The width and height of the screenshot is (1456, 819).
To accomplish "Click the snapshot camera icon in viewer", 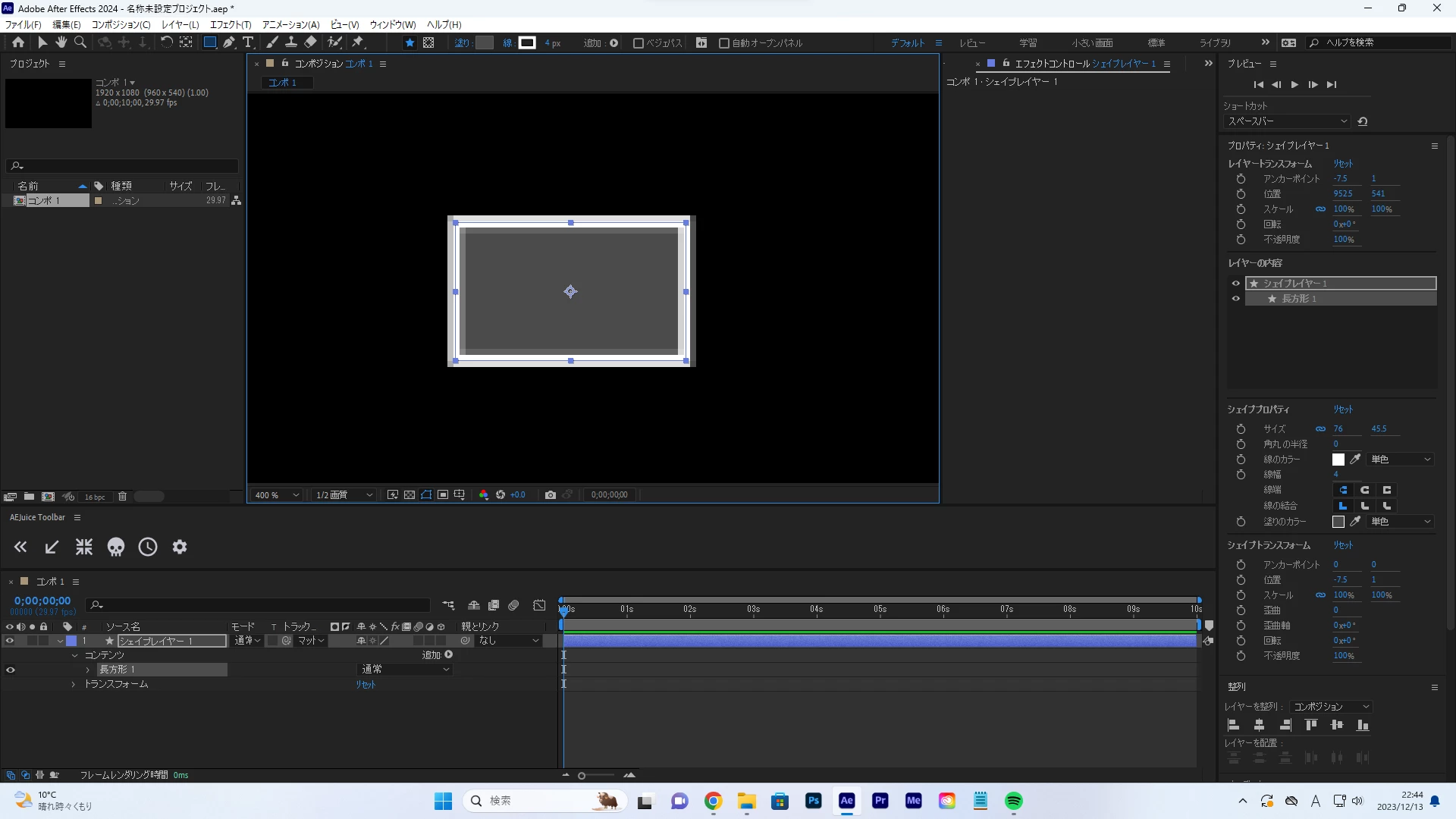I will [x=551, y=494].
